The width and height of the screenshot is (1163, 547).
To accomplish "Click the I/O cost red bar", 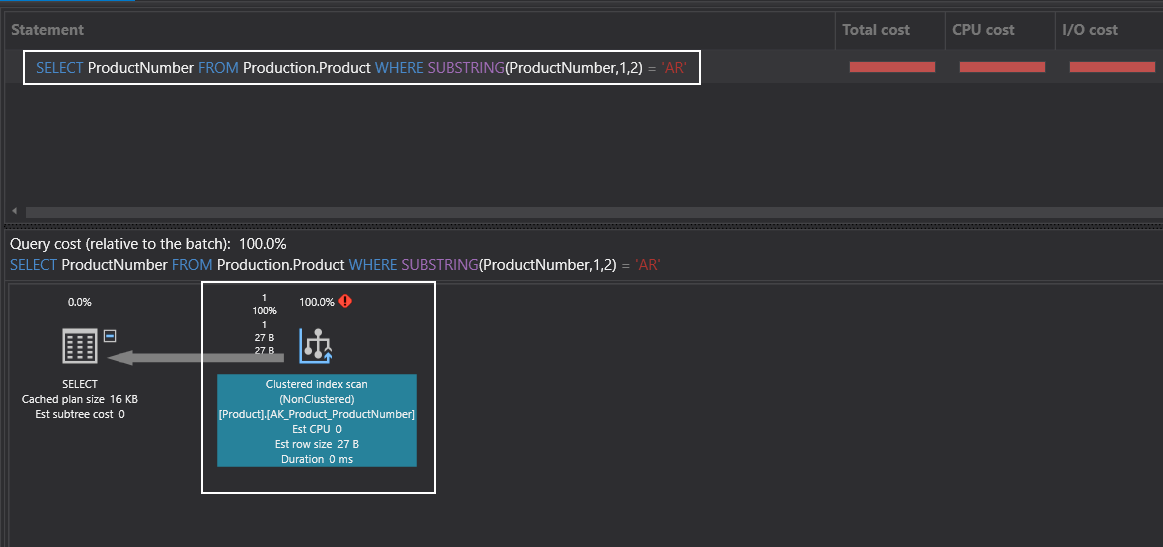I will pos(1111,67).
